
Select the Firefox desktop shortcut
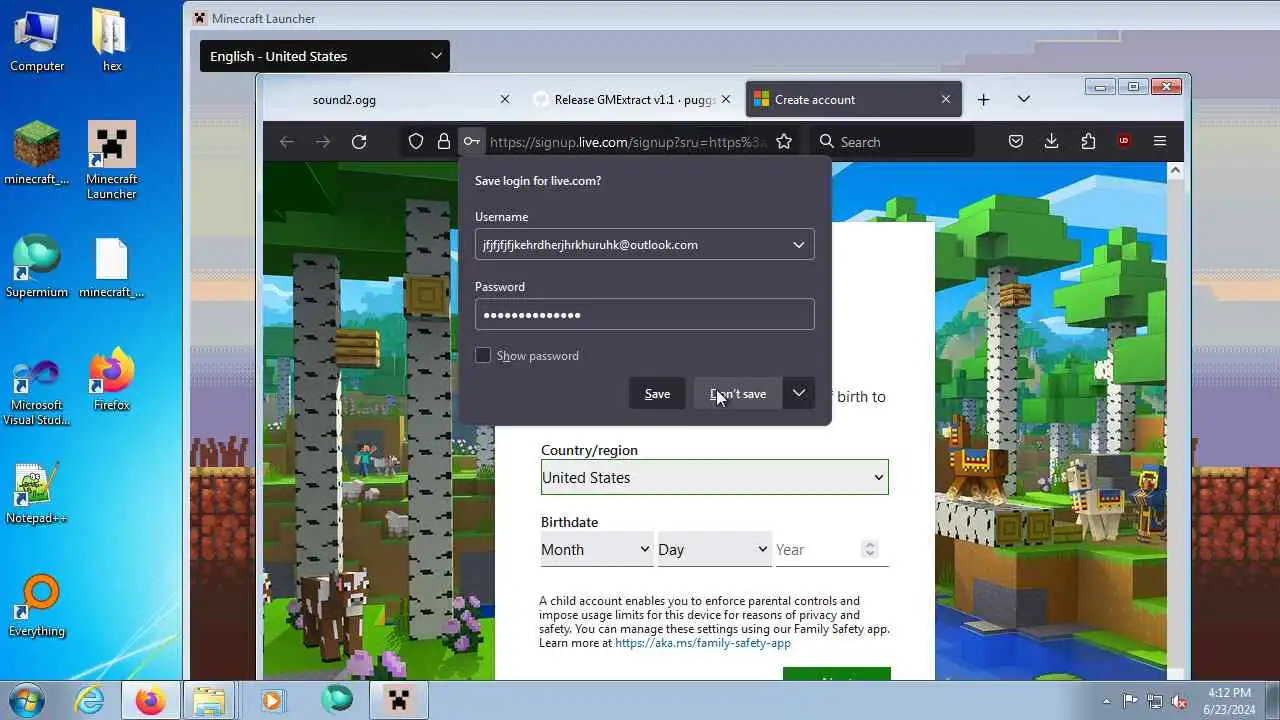(111, 379)
